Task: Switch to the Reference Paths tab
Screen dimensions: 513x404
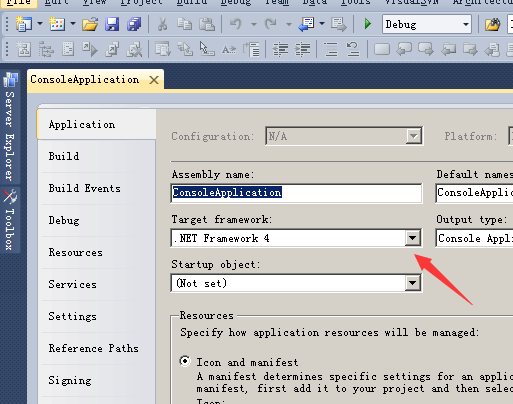Action: pos(93,348)
